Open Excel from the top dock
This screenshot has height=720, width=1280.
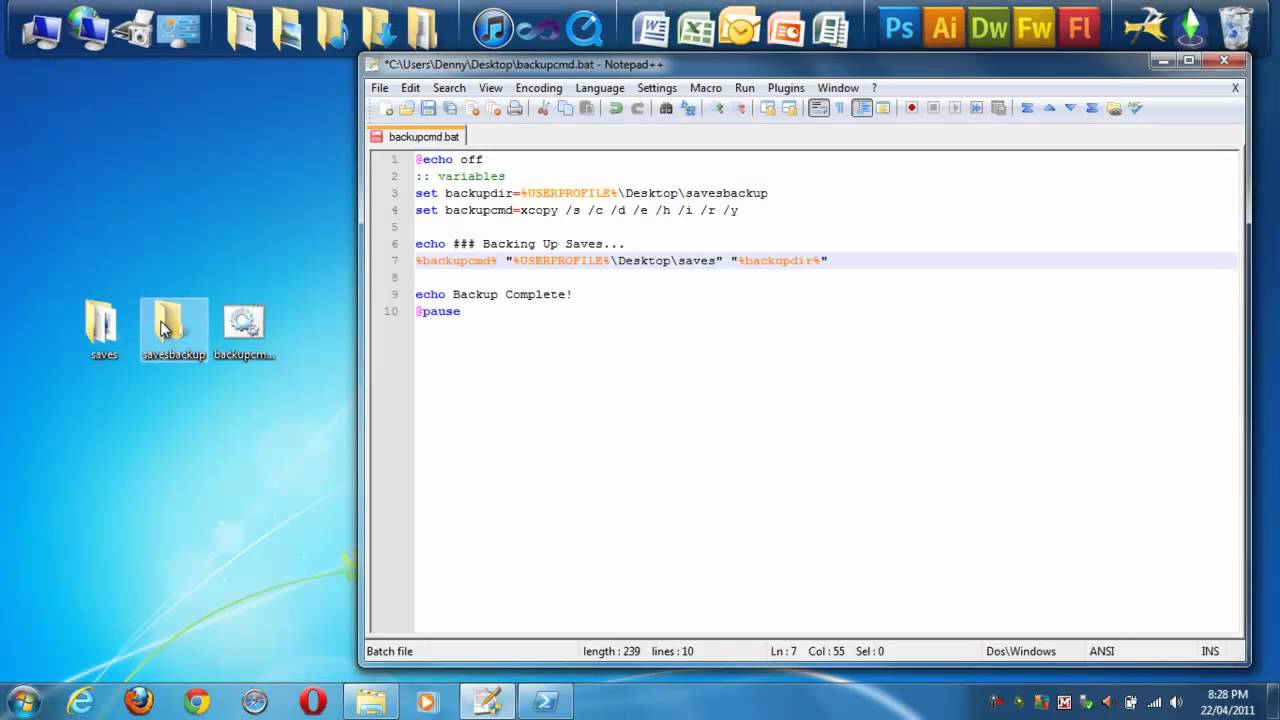[695, 27]
